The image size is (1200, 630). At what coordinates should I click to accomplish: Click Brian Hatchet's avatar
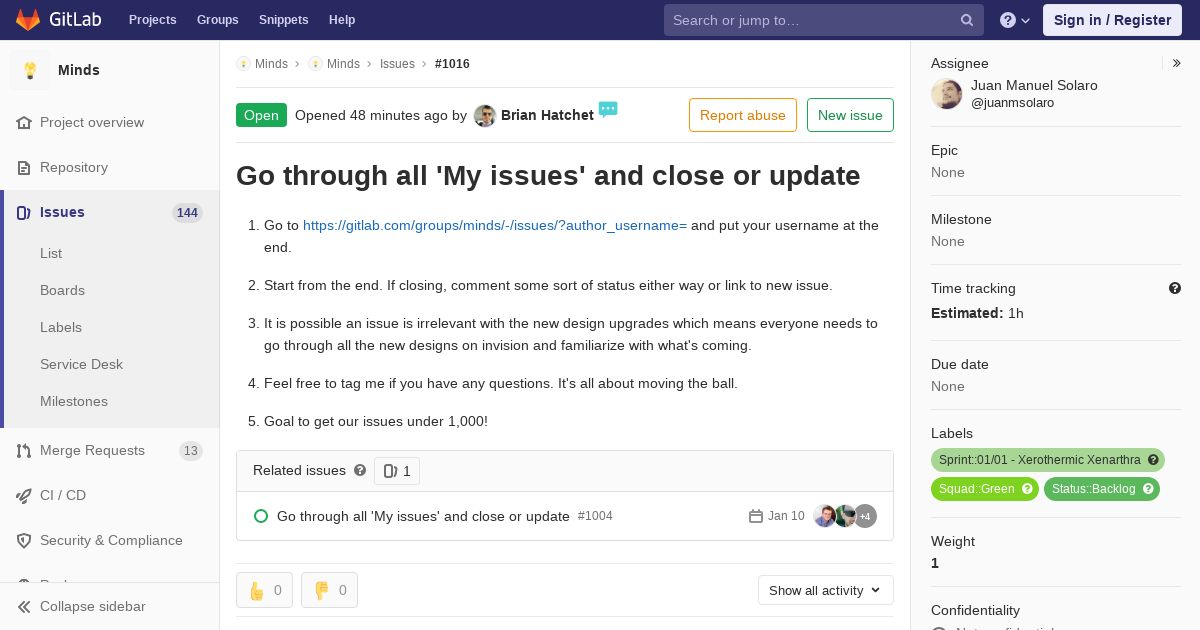pos(485,116)
